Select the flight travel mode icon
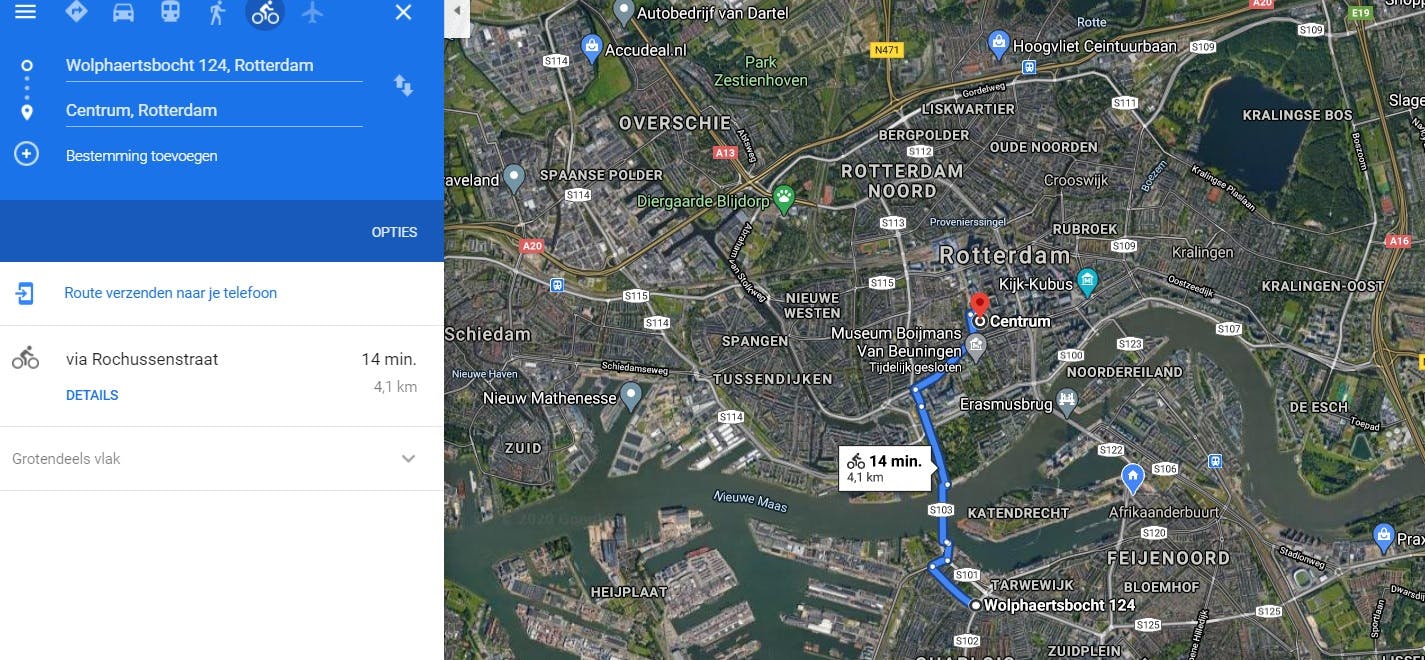This screenshot has width=1425, height=660. click(x=312, y=12)
